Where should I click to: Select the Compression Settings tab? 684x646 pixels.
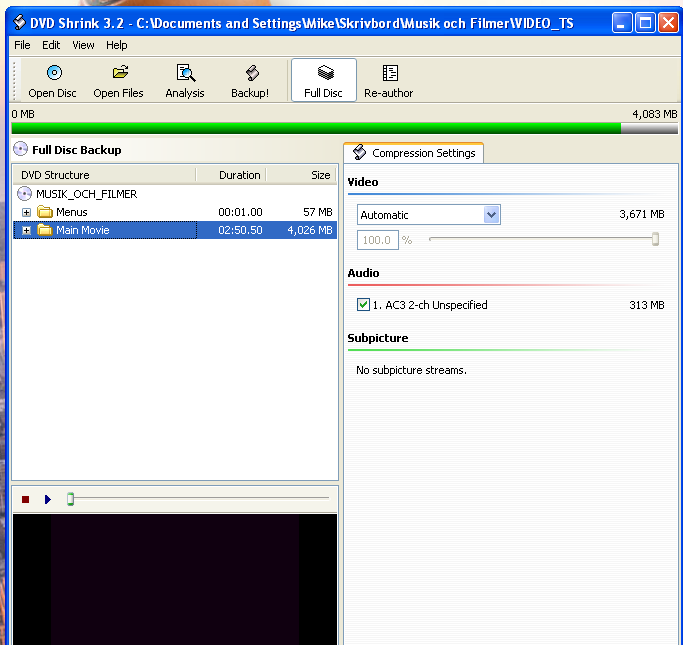pos(414,153)
